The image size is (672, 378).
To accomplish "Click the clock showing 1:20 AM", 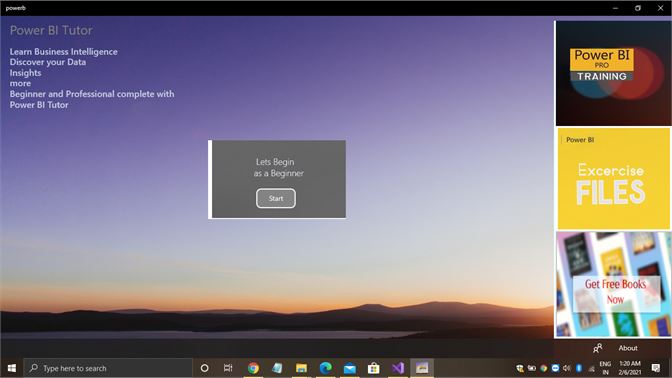I will pos(630,368).
